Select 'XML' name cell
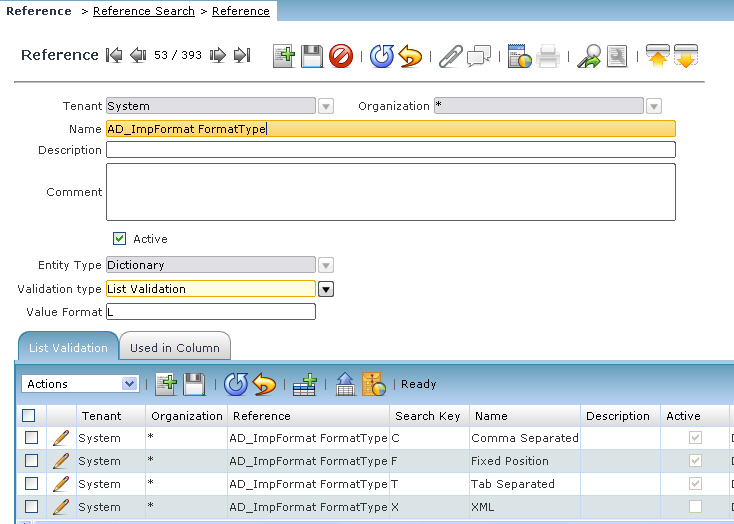 [x=525, y=507]
